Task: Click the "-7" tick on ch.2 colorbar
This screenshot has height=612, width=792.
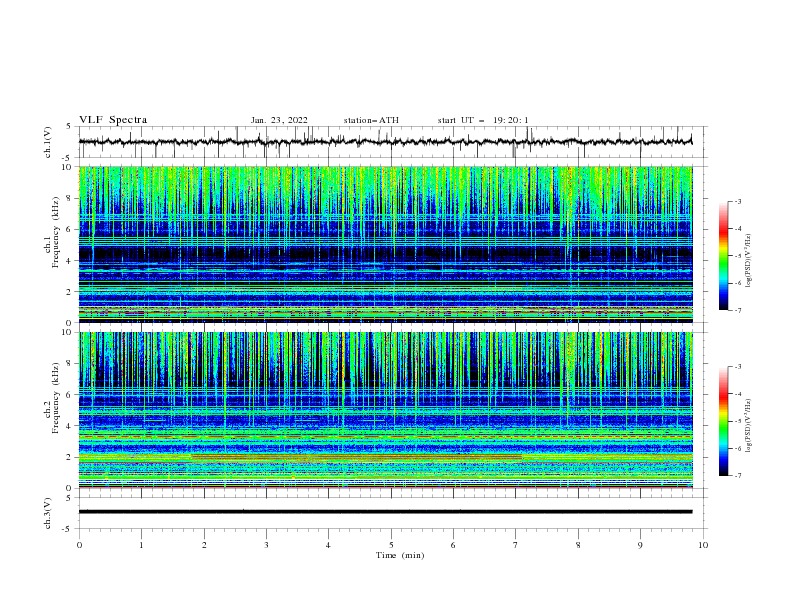Action: pos(738,476)
